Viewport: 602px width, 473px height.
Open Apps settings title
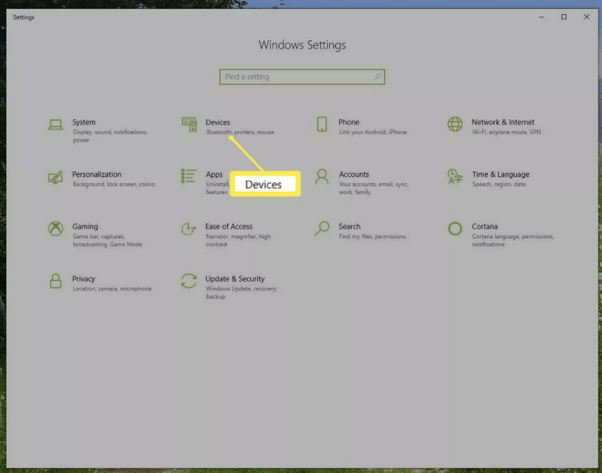214,174
